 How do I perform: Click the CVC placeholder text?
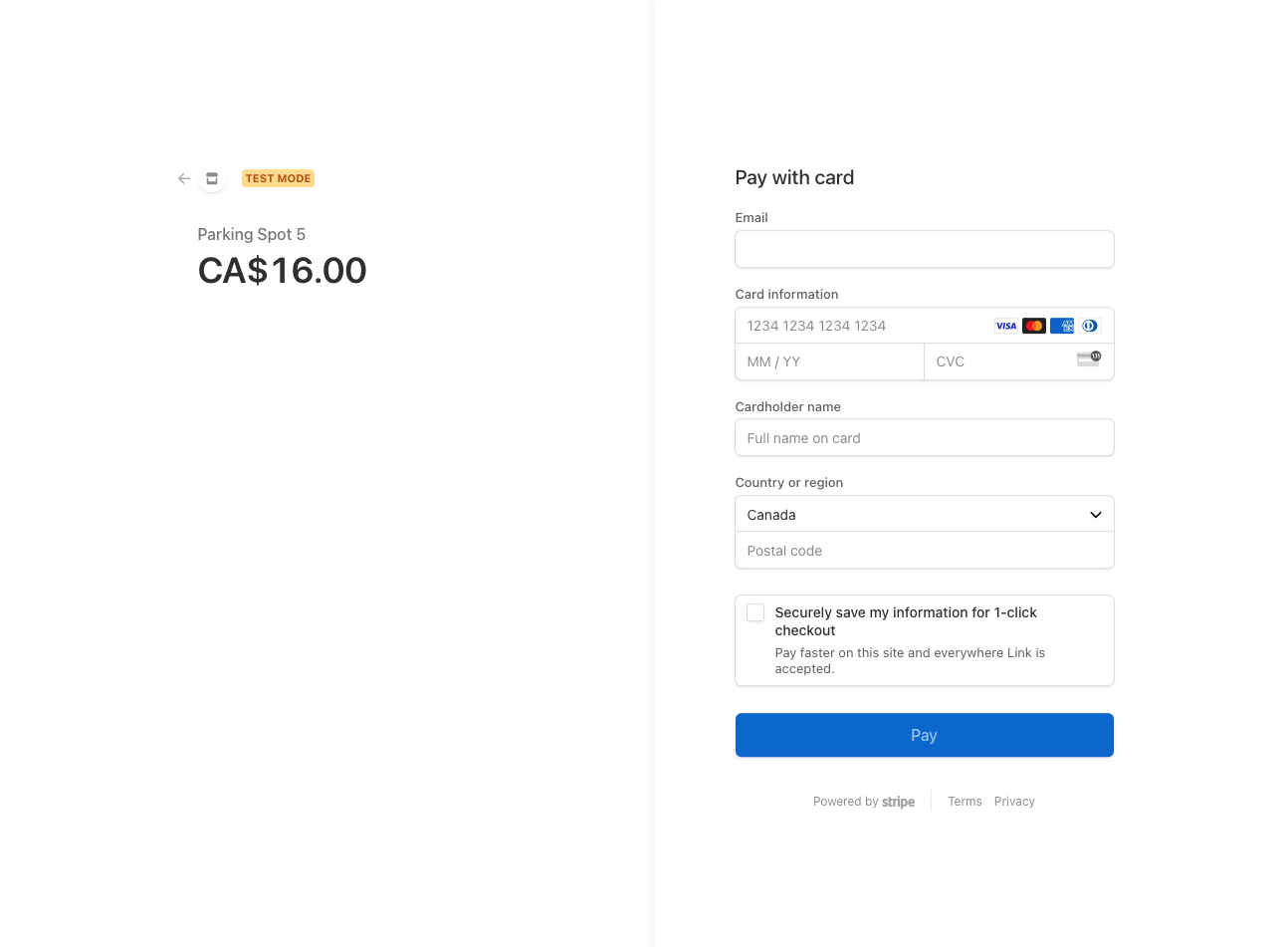pyautogui.click(x=951, y=361)
